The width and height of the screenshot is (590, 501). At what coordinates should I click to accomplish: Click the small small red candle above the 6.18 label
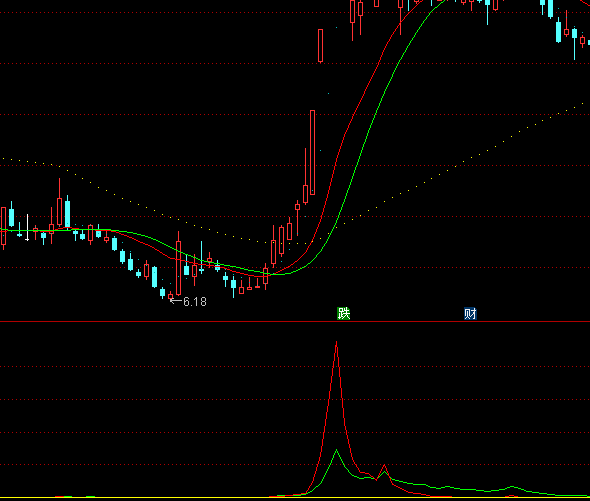170,296
